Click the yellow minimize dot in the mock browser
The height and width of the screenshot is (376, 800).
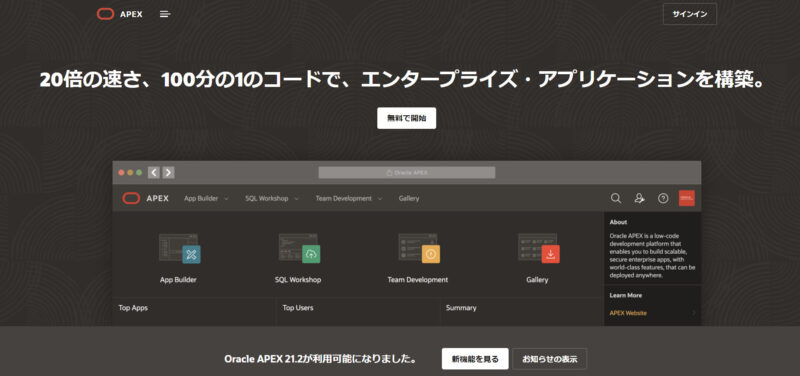point(130,172)
